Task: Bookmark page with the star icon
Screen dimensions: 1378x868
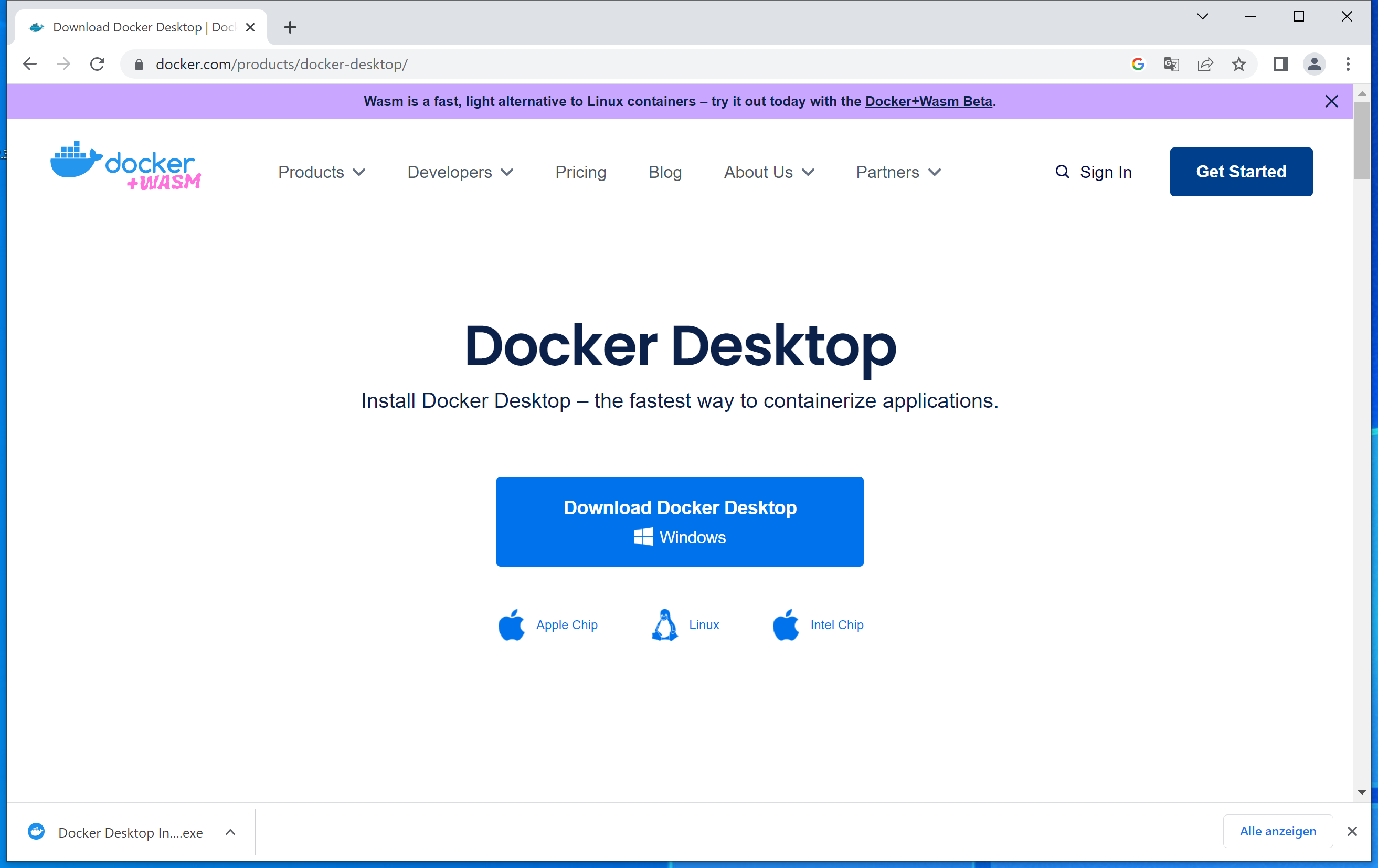Action: click(1239, 64)
